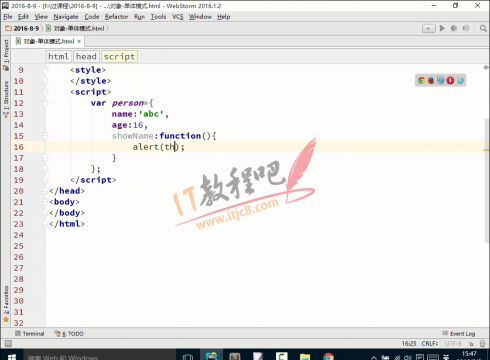This screenshot has width=490, height=360.
Task: Click the Windows taskbar search box
Action: (x=99, y=355)
